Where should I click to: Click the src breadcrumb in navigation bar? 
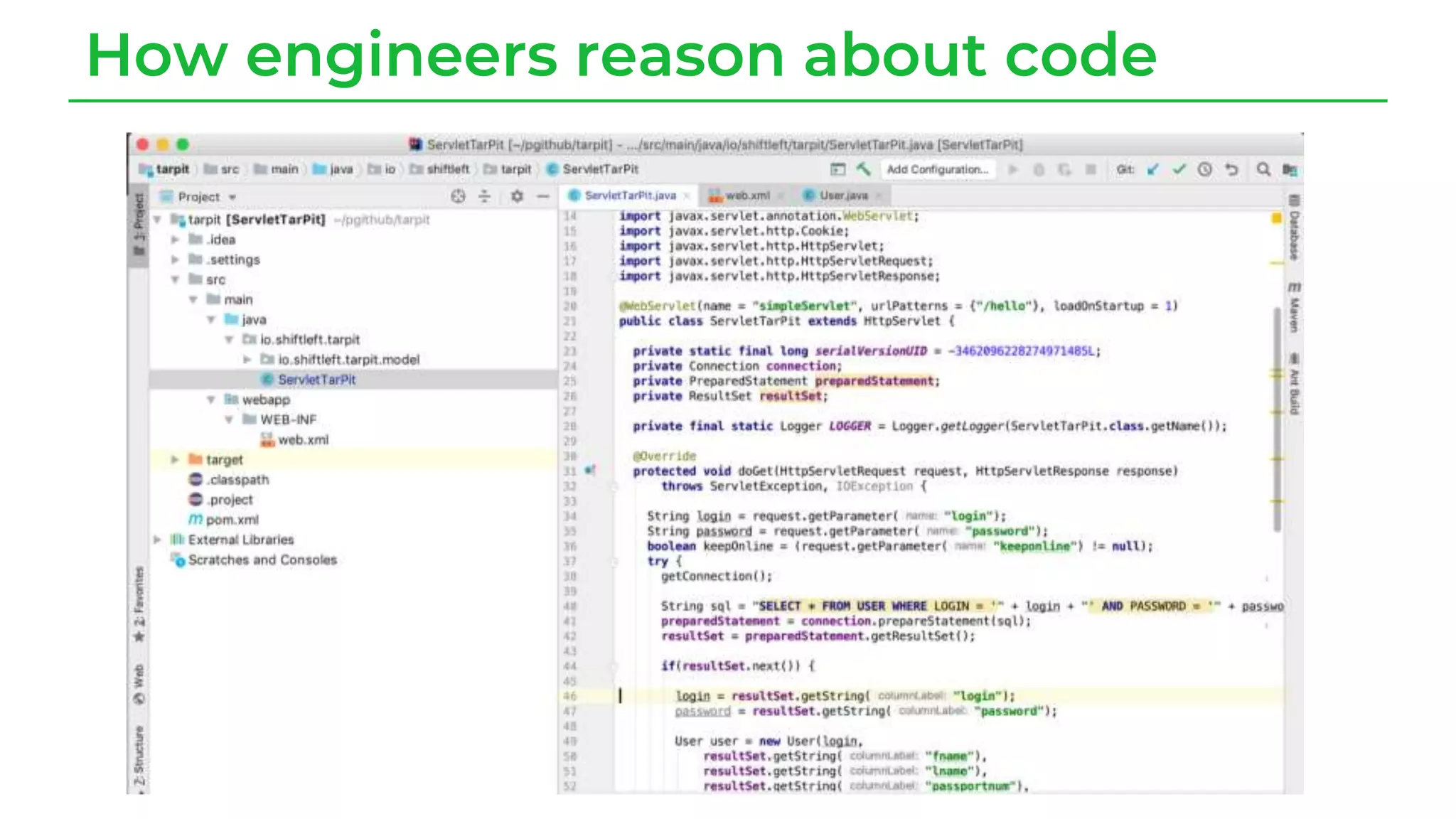222,169
